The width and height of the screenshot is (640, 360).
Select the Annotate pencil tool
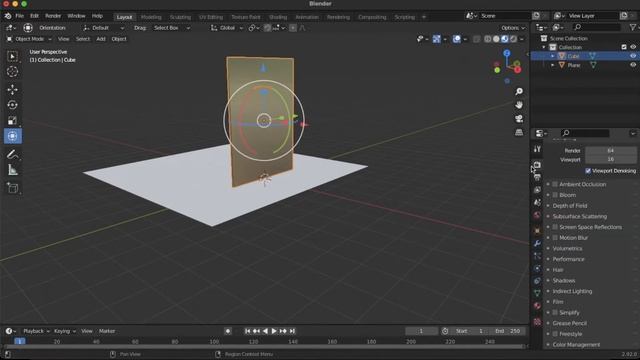[12, 154]
